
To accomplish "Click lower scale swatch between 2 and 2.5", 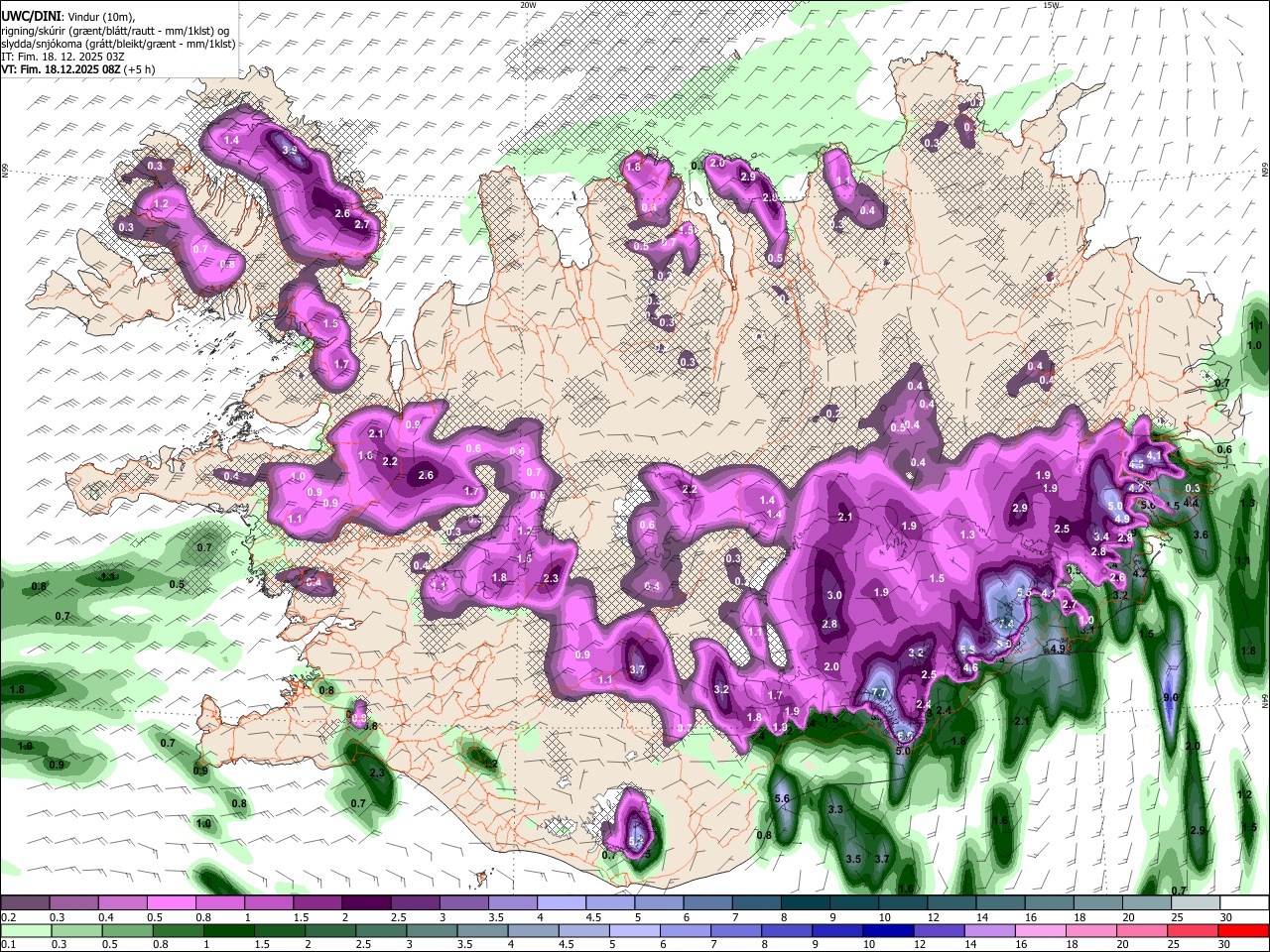I will click(328, 930).
